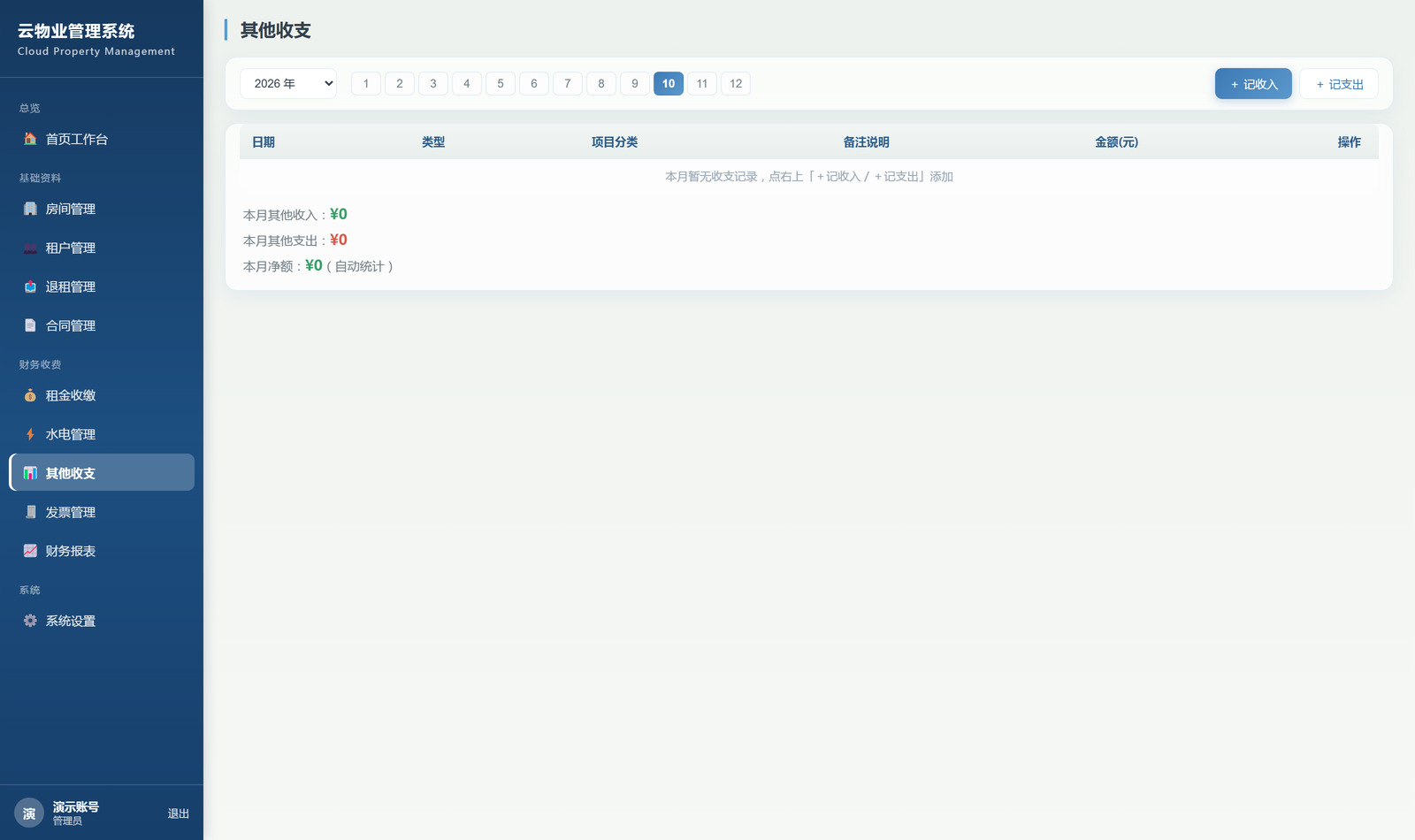Screen dimensions: 1415x840
Task: Click 演示账号 user name
Action: 75,806
